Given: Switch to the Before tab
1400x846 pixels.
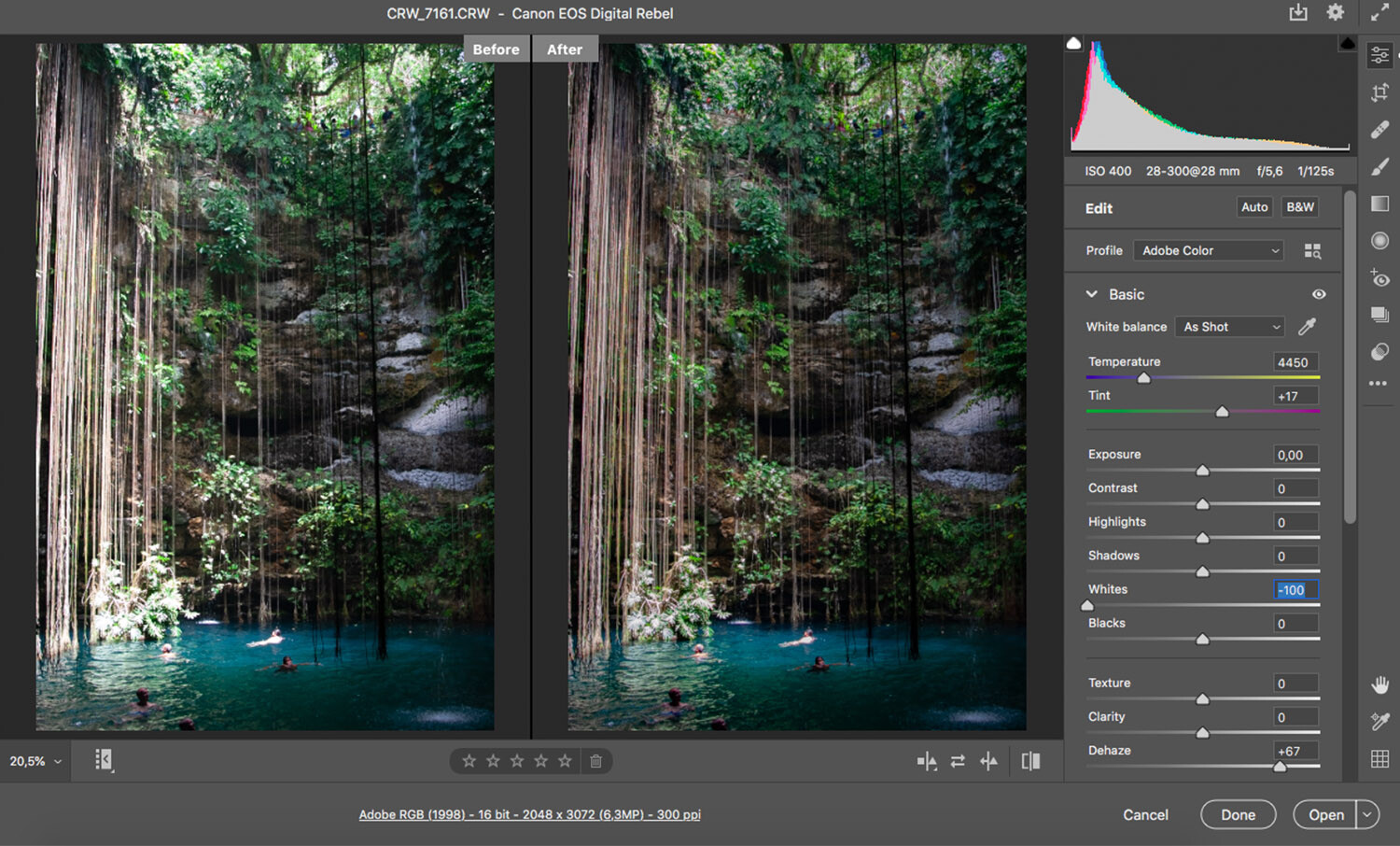Looking at the screenshot, I should [496, 49].
